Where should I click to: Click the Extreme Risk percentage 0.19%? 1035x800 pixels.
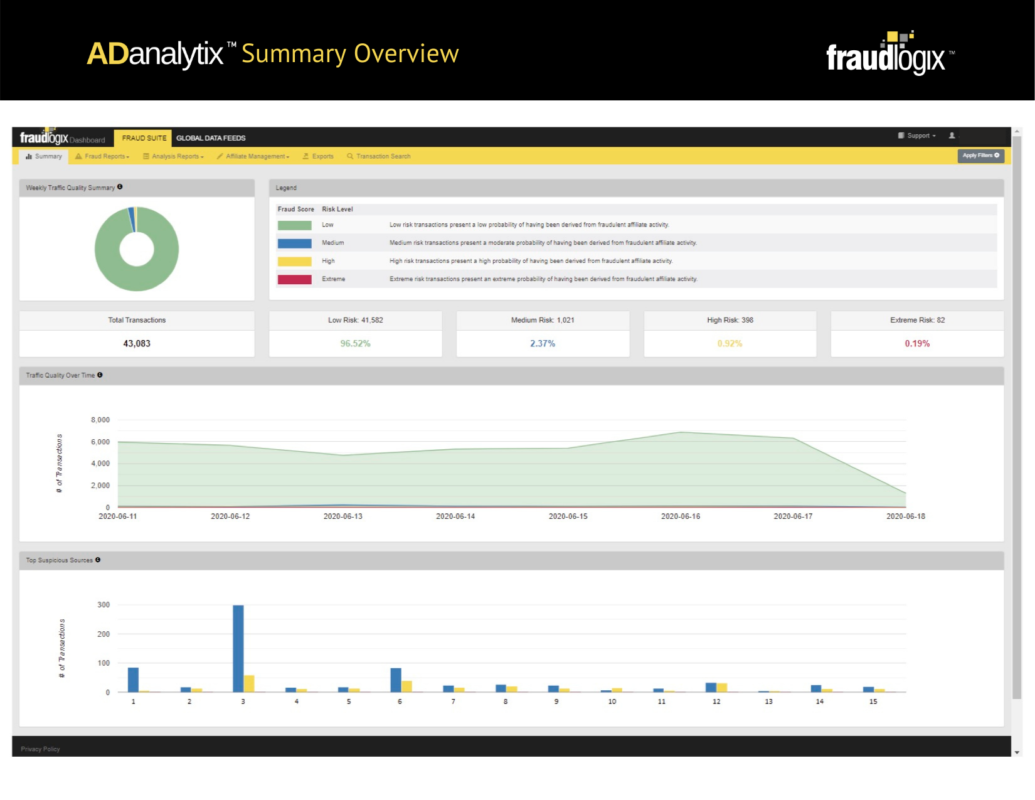coord(917,344)
